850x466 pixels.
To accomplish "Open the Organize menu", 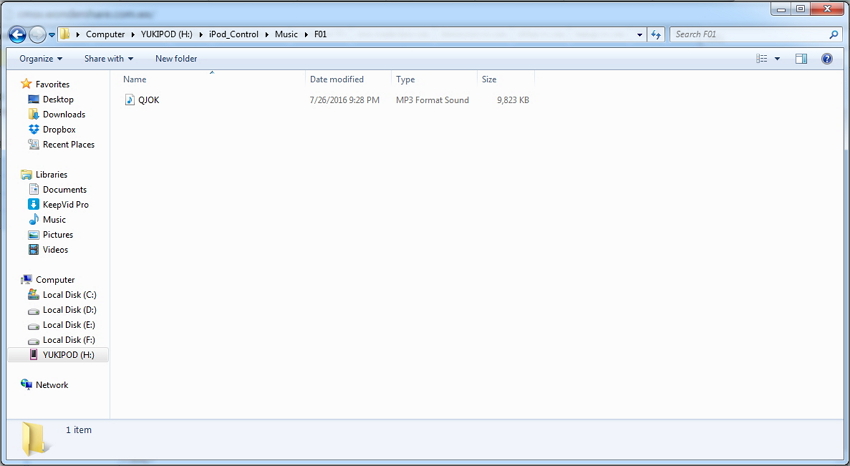I will (41, 59).
